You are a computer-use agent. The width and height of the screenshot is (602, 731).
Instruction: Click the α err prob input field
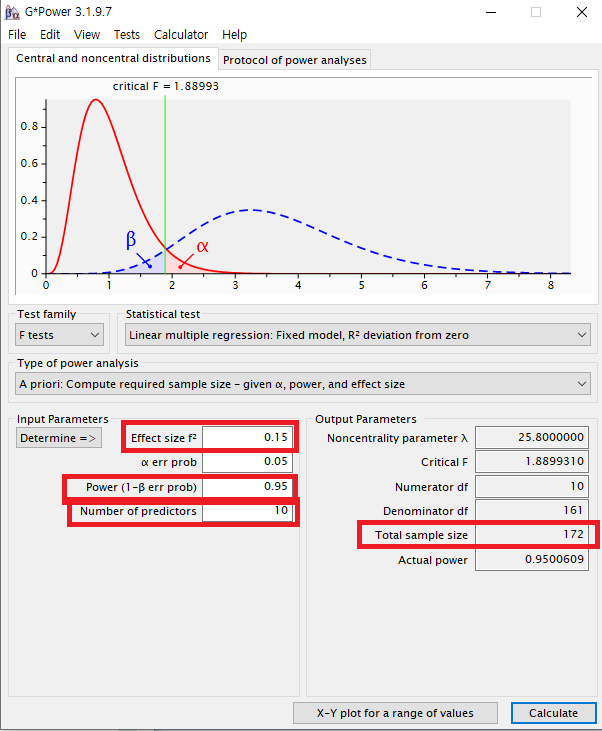coord(247,462)
